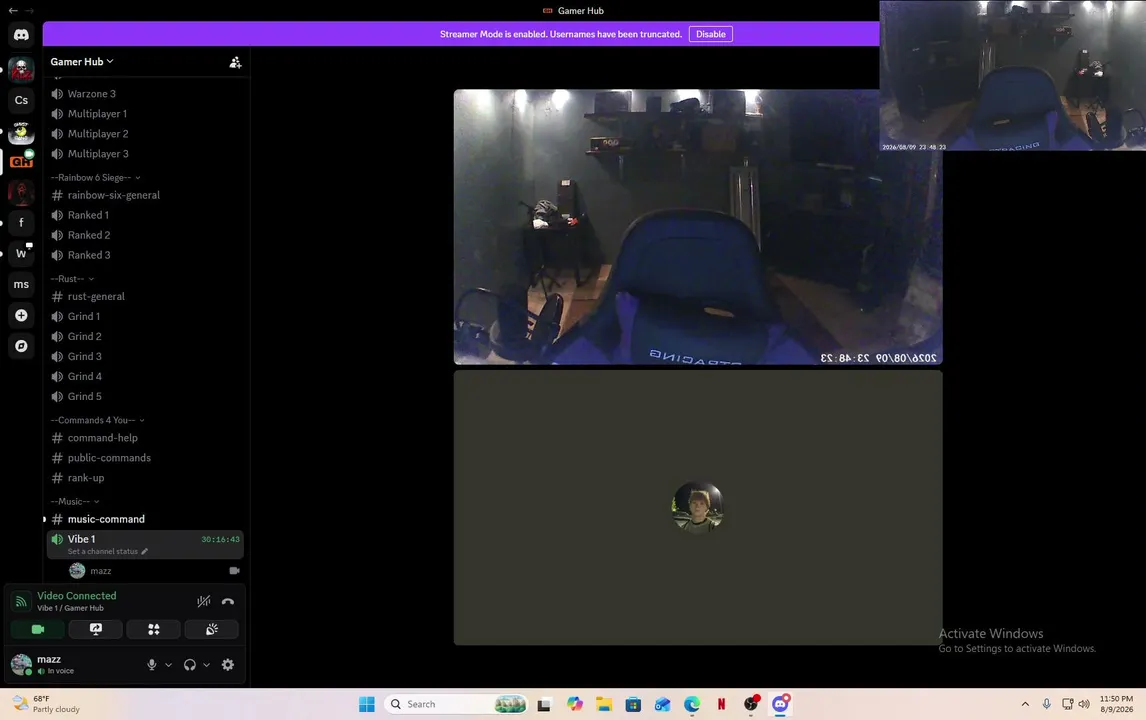The height and width of the screenshot is (720, 1146).
Task: Collapse the Rust category
Action: click(72, 278)
